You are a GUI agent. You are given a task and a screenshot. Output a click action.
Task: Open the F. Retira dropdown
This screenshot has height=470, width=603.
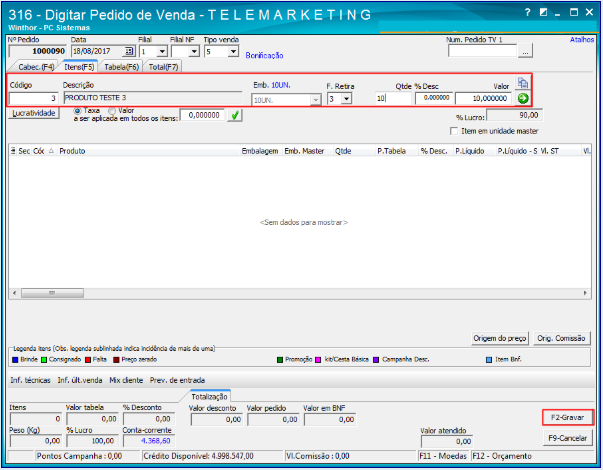tap(346, 99)
